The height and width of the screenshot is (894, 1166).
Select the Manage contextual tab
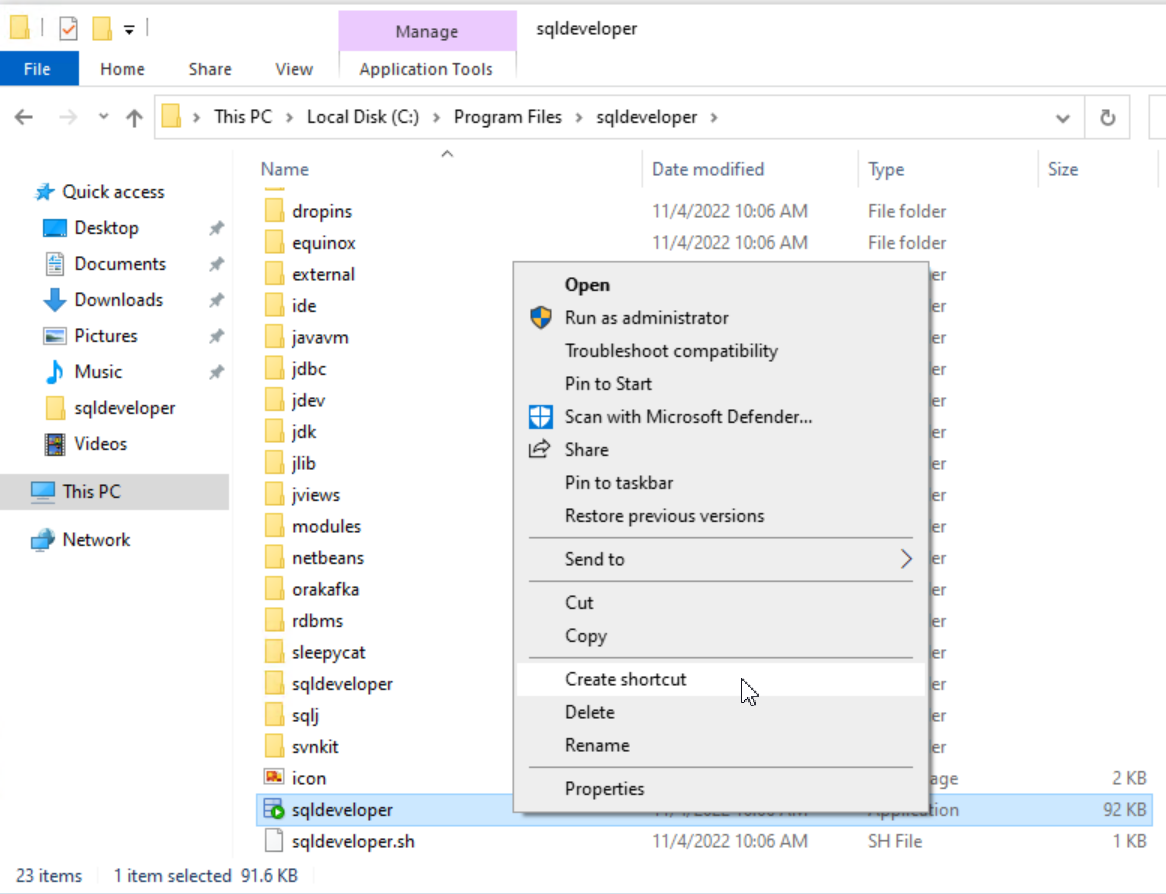point(427,31)
